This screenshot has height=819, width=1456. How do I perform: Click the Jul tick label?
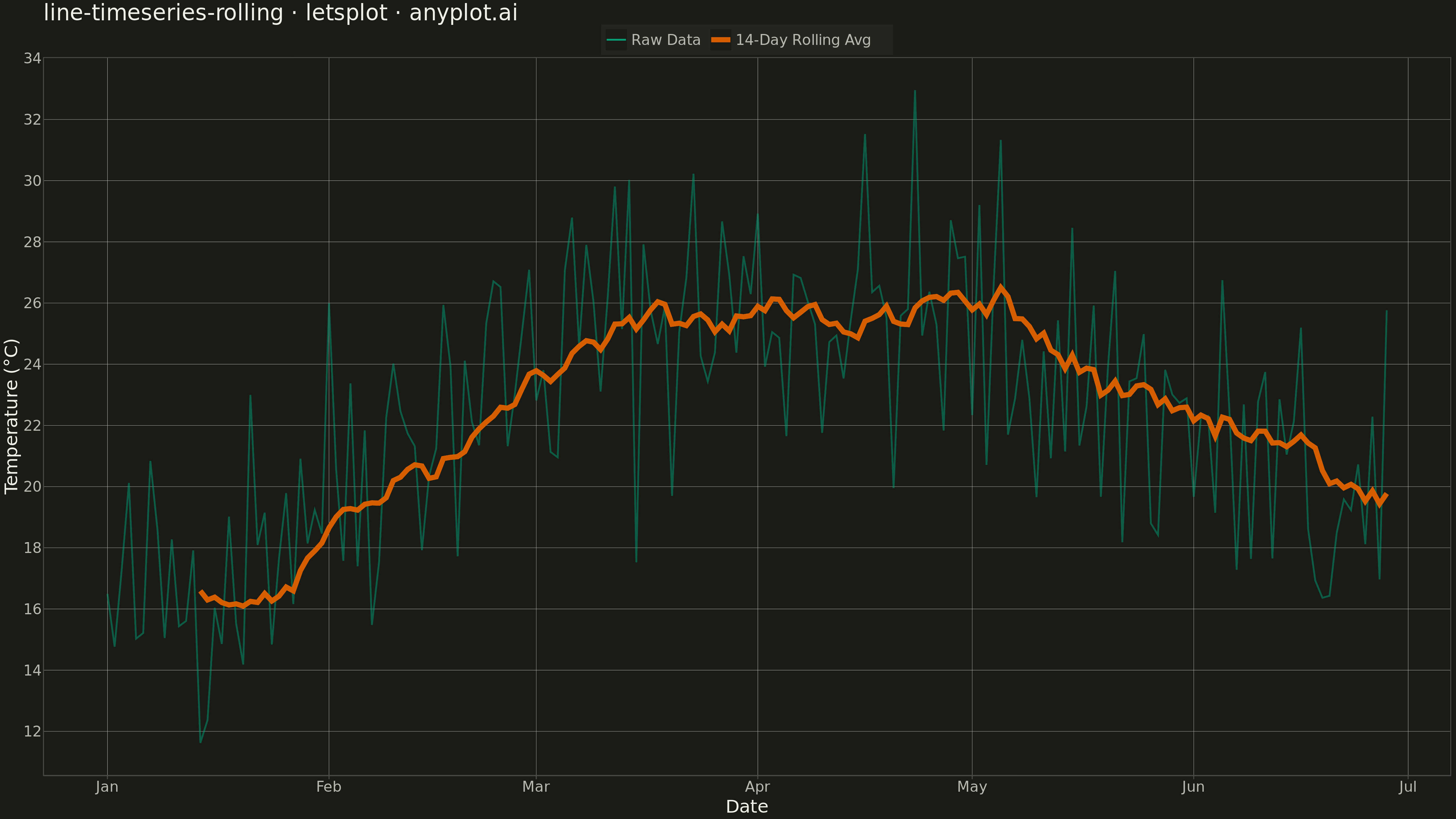[1408, 787]
